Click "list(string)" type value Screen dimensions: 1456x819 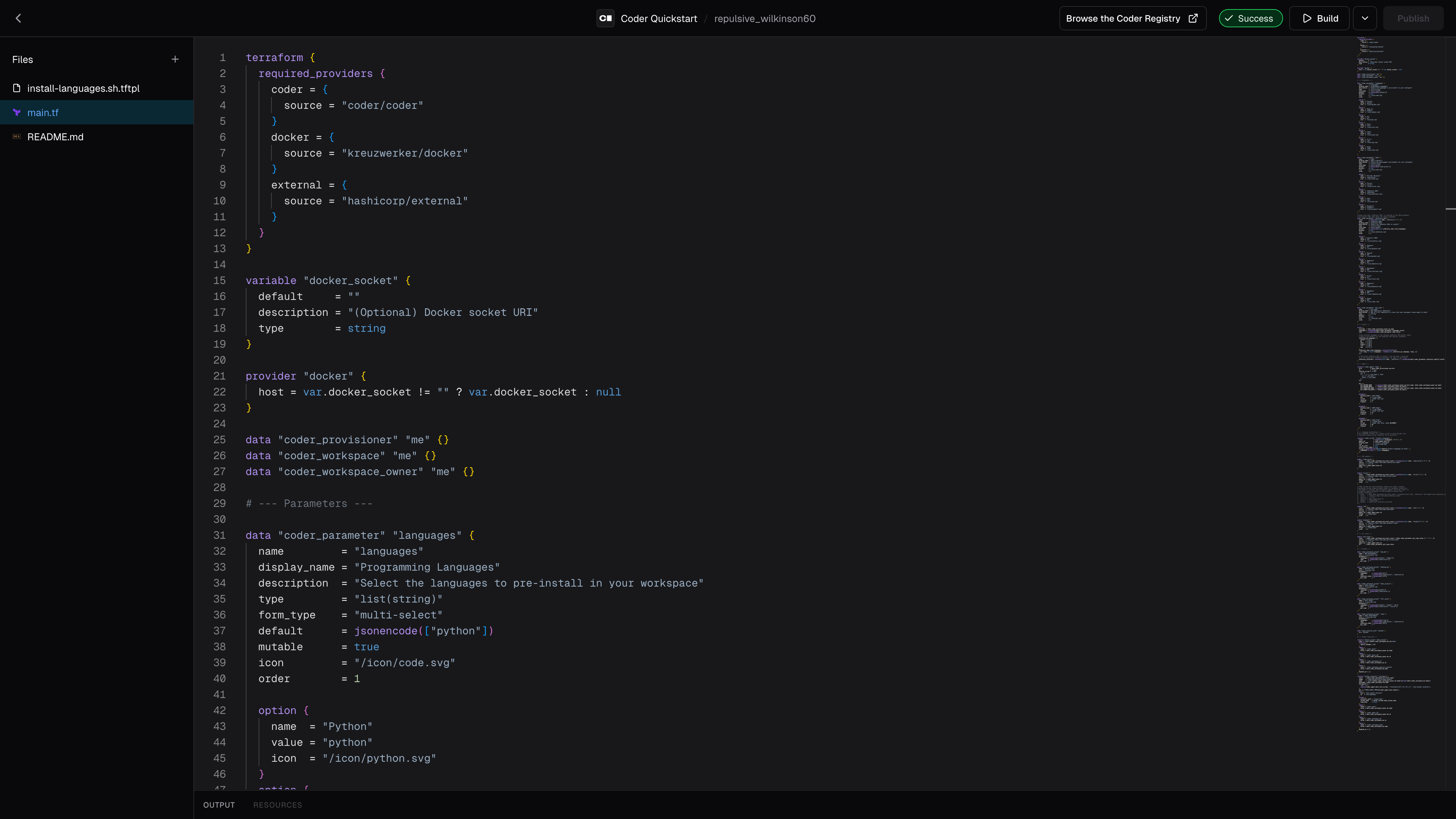tap(398, 599)
